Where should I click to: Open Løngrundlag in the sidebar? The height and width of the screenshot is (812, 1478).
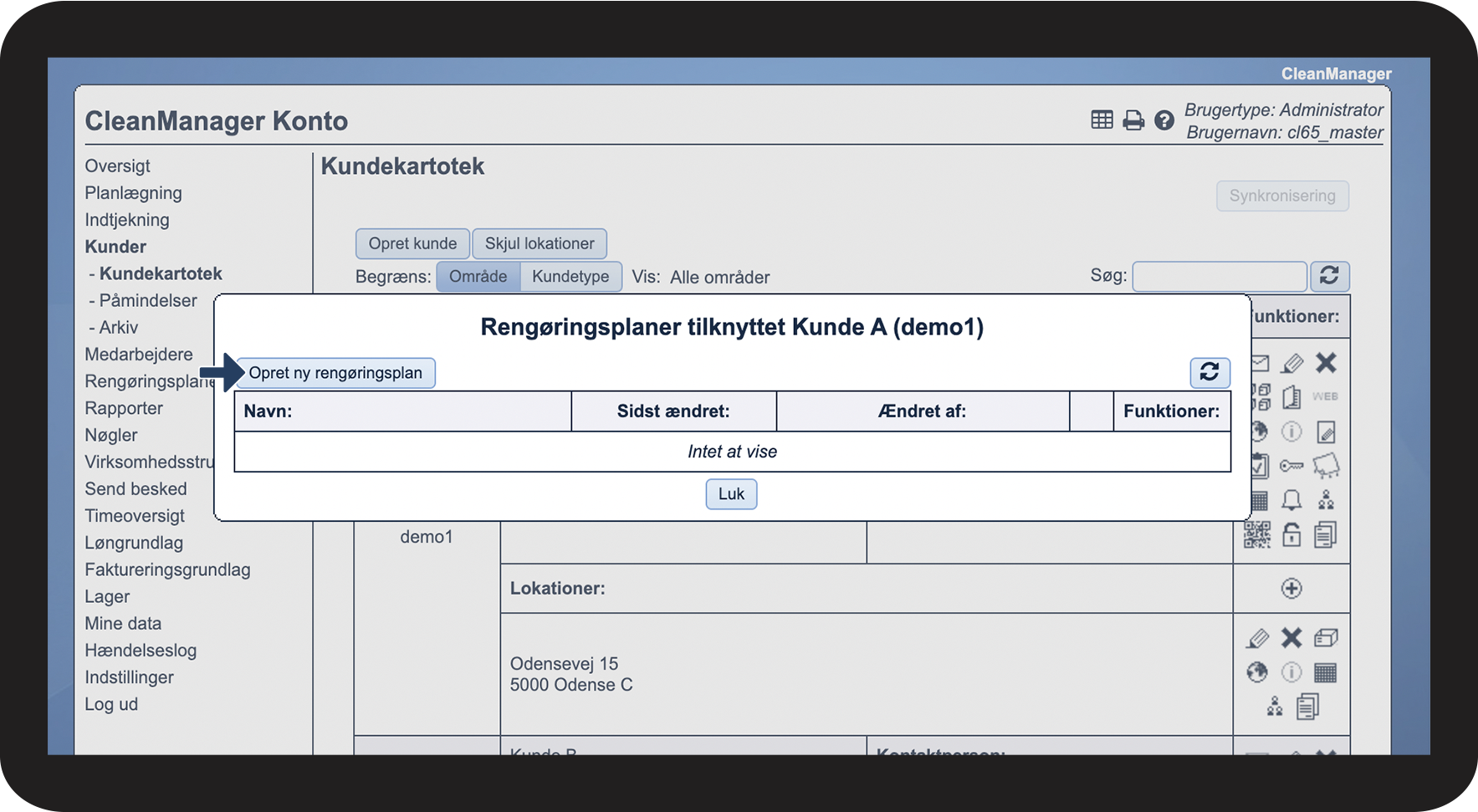tap(134, 543)
